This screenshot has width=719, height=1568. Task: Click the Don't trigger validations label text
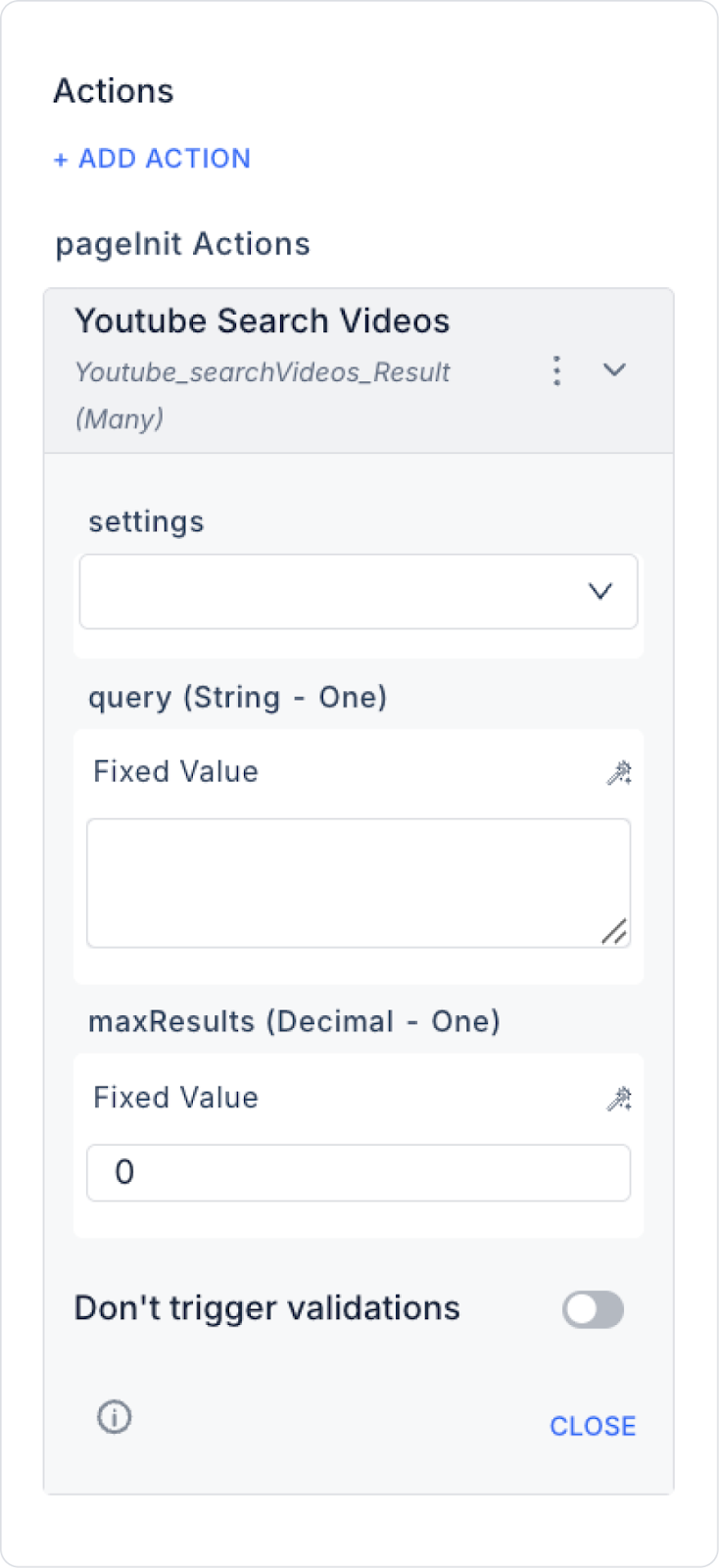[x=266, y=1308]
